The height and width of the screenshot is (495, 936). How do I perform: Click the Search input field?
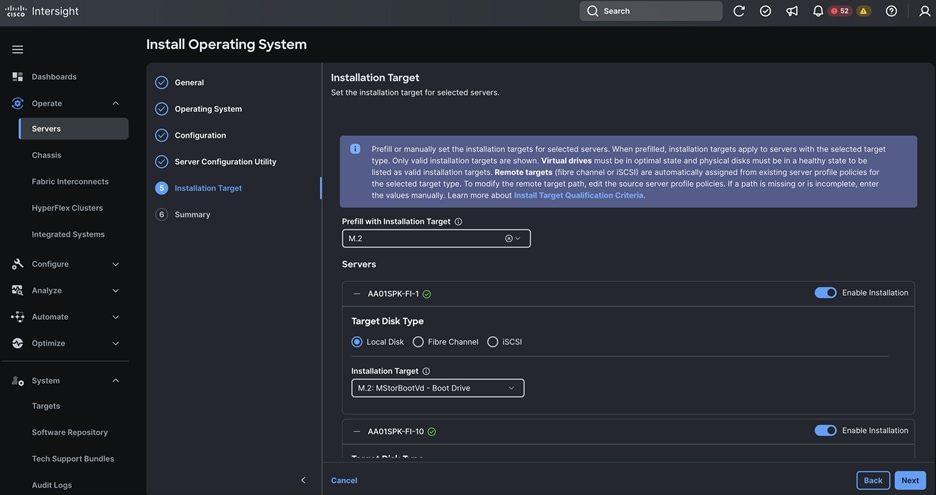point(651,11)
